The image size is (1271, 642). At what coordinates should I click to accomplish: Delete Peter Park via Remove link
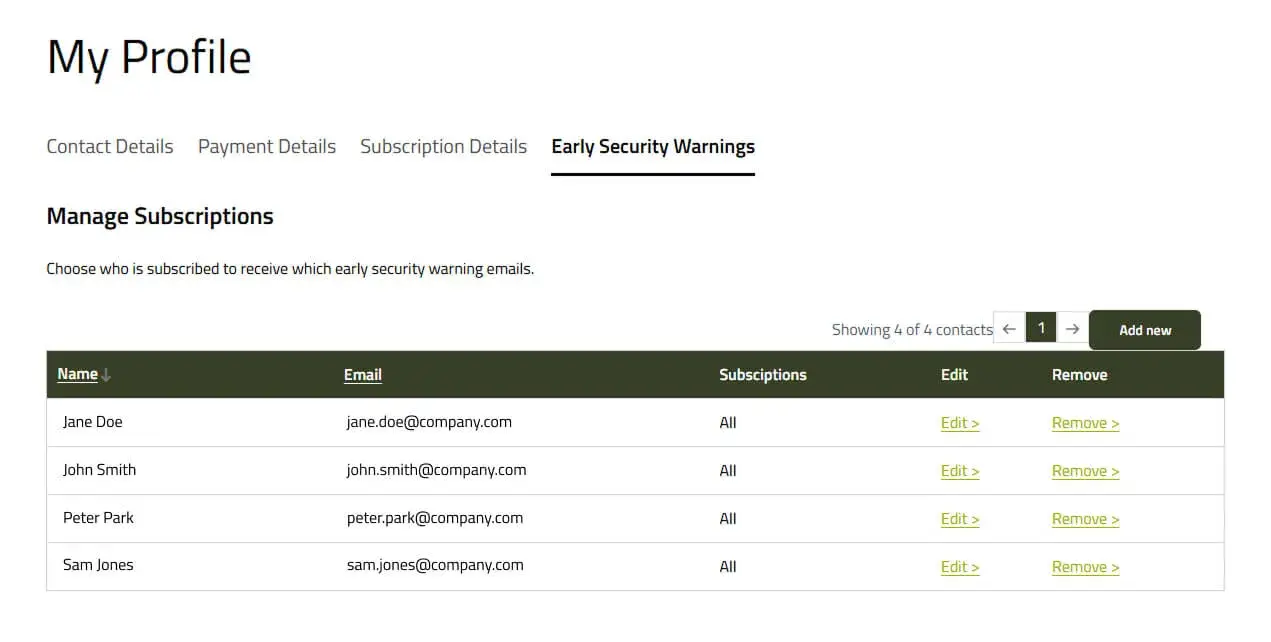[x=1085, y=519]
